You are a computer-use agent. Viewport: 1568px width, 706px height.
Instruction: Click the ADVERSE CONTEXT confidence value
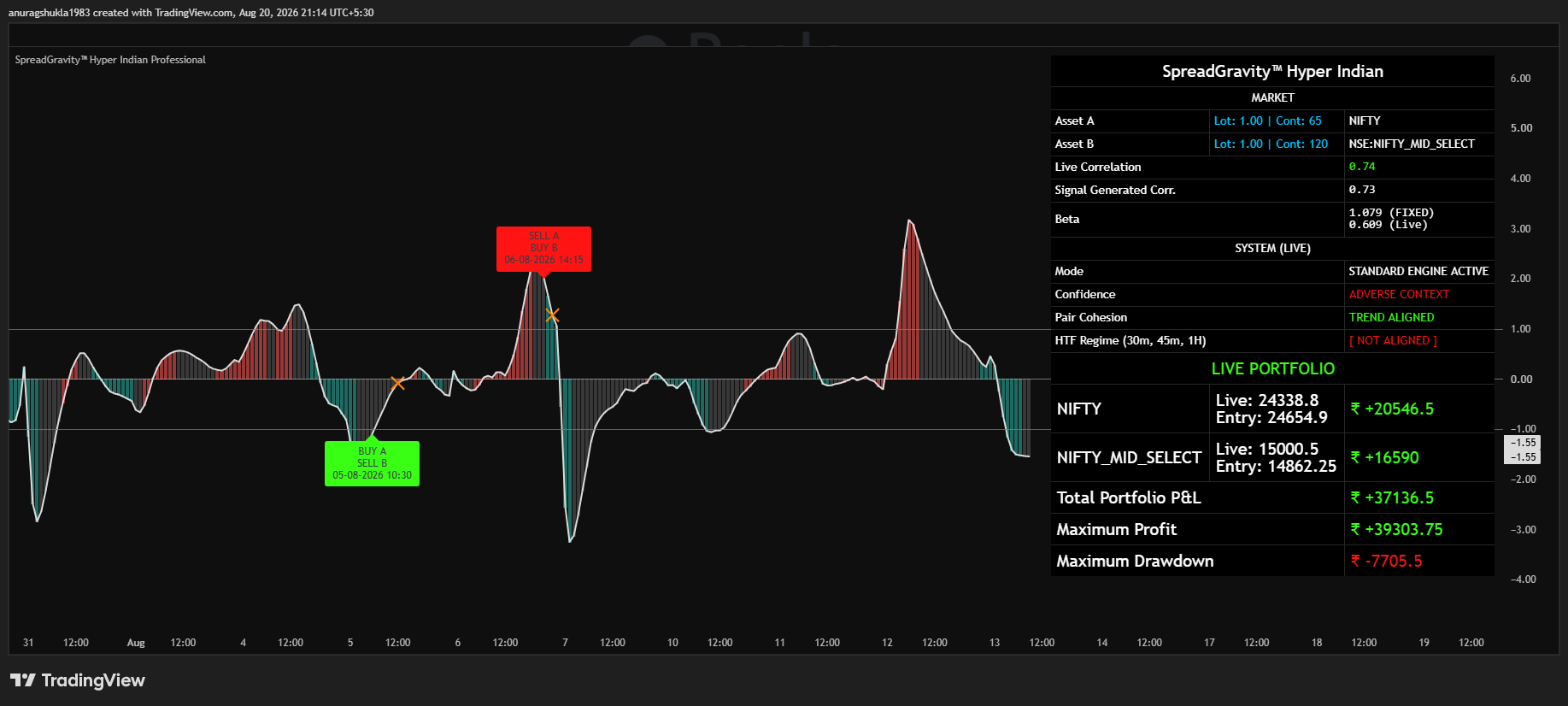(x=1399, y=295)
